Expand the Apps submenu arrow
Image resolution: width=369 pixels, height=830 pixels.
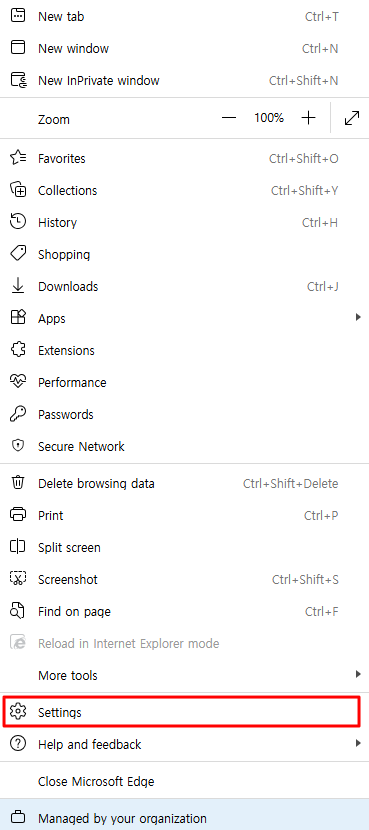pos(358,318)
